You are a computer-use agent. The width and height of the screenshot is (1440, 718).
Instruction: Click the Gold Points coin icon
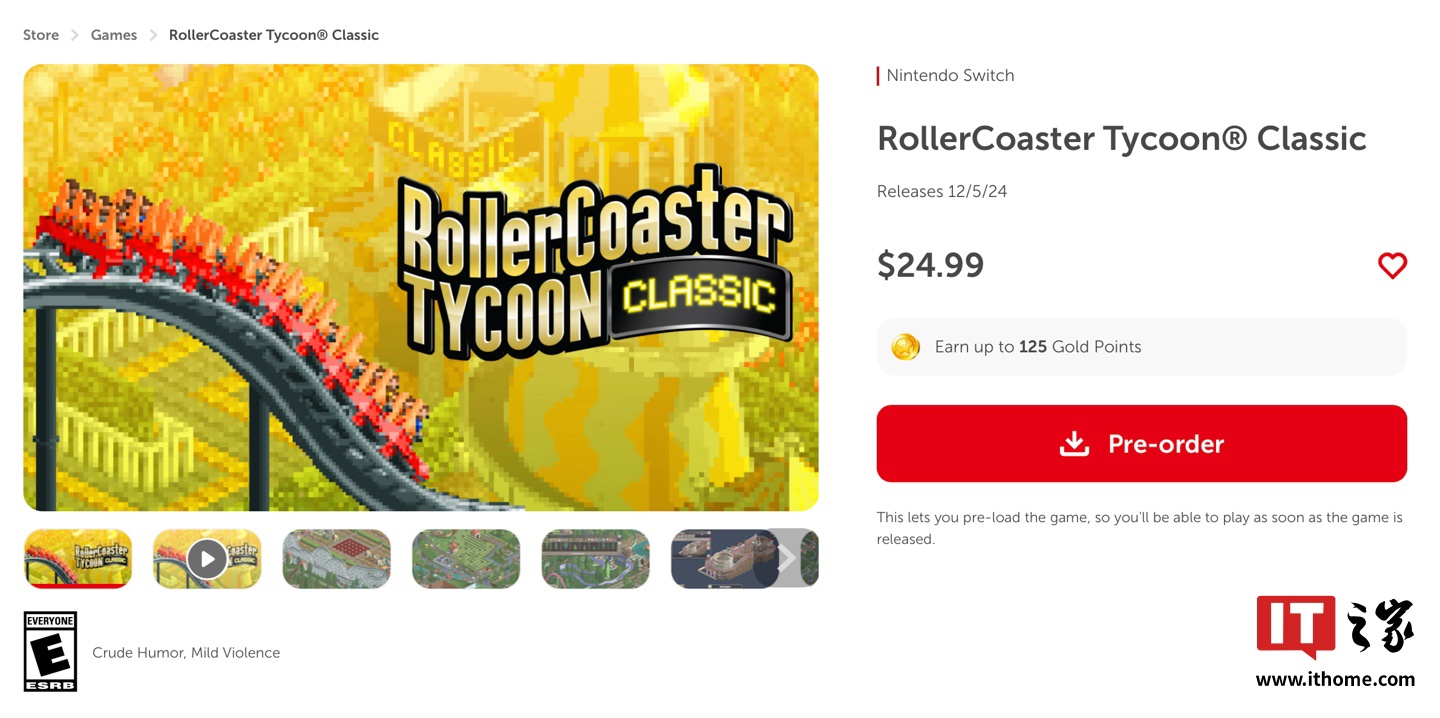905,347
